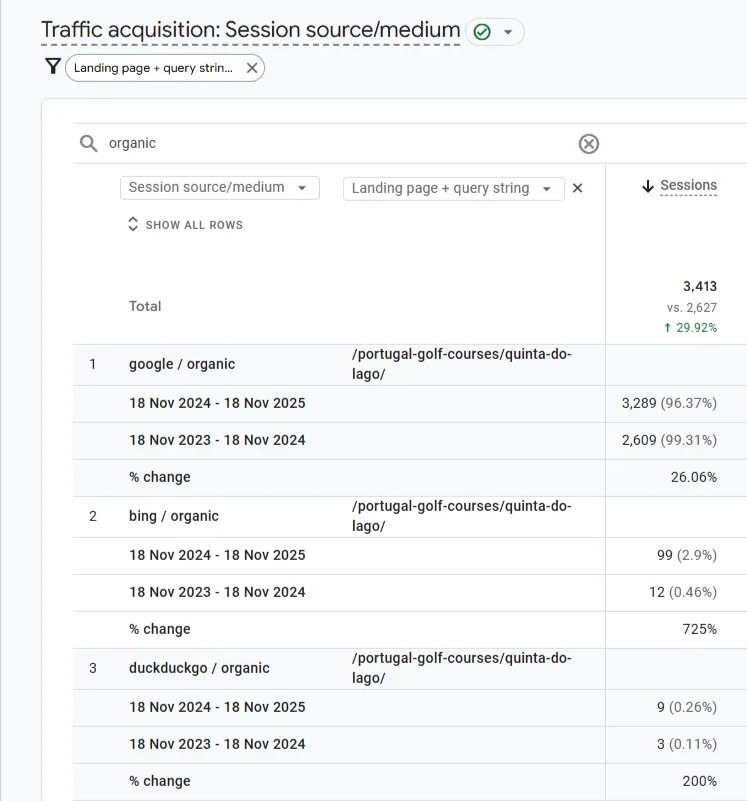The width and height of the screenshot is (747, 801).
Task: Click the X on the Landing page filter chip
Action: [x=251, y=68]
